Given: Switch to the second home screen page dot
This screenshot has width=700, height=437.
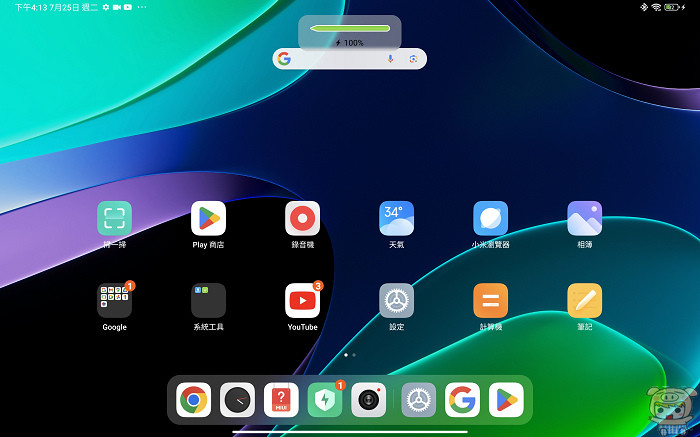Looking at the screenshot, I should pyautogui.click(x=354, y=355).
